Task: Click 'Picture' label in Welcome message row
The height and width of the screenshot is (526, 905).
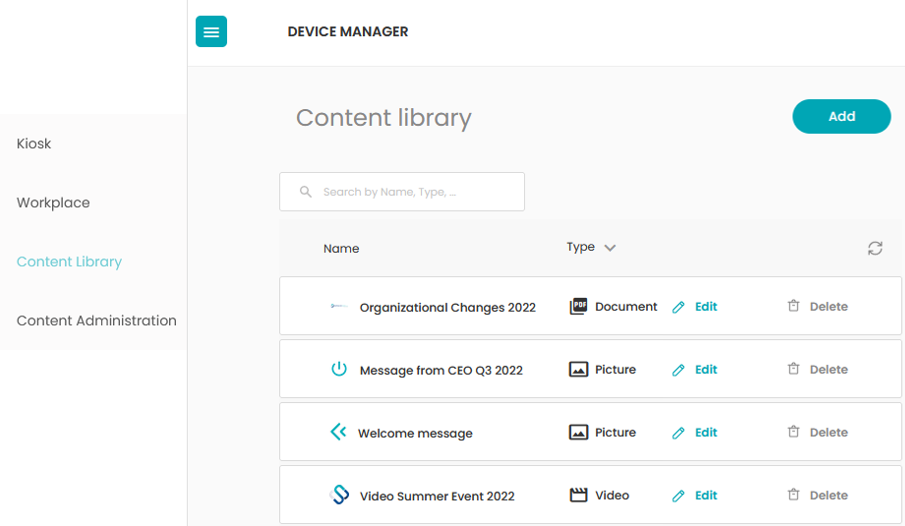Action: click(x=615, y=432)
